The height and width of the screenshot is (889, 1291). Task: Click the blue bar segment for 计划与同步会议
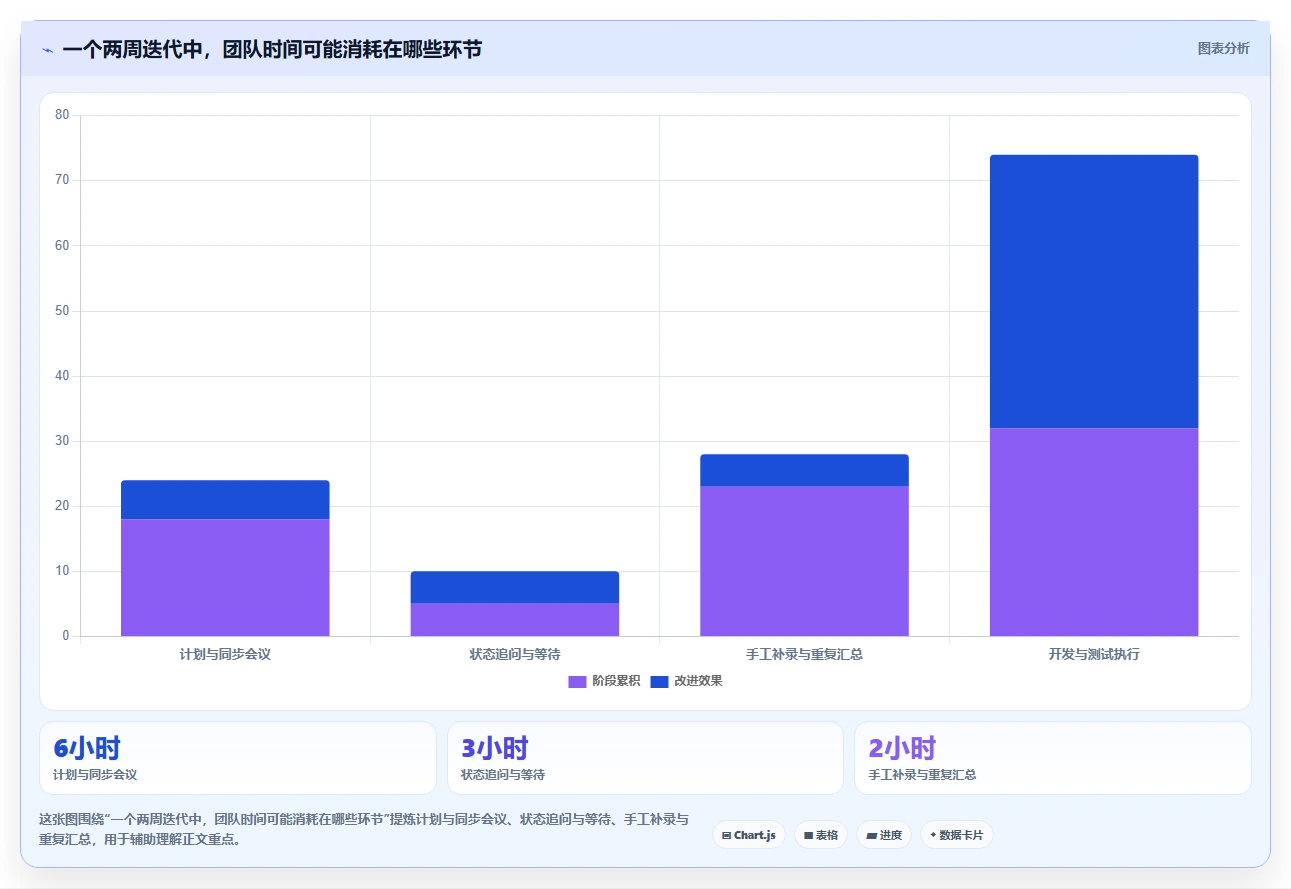[225, 500]
